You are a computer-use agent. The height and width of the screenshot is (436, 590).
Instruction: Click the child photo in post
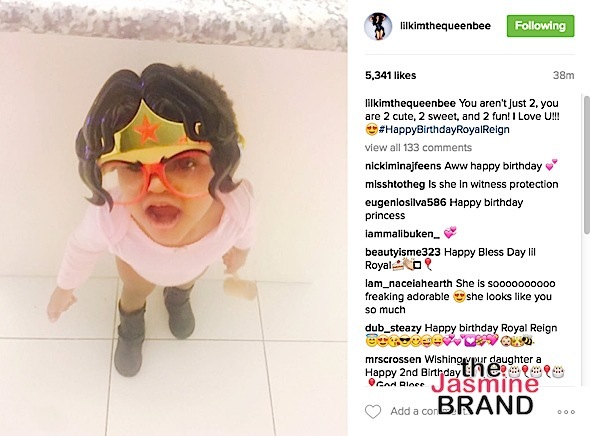coord(173,218)
